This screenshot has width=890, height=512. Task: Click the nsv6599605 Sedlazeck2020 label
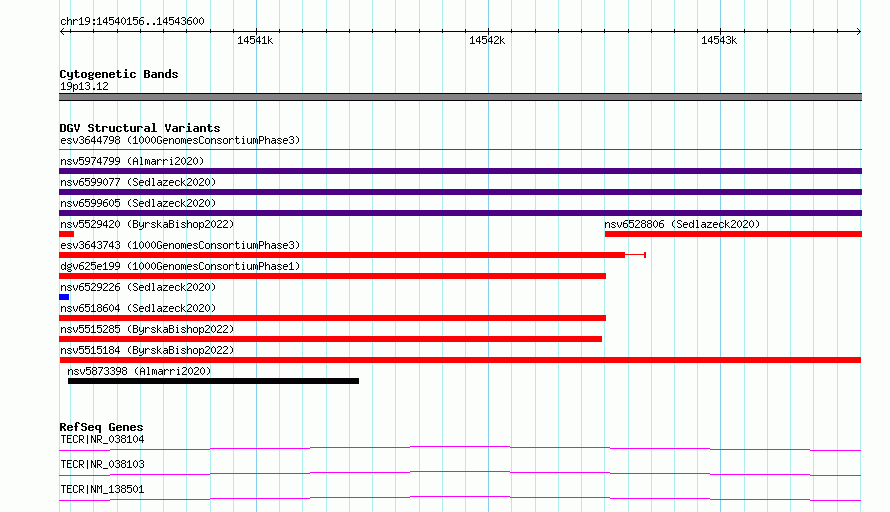(138, 203)
